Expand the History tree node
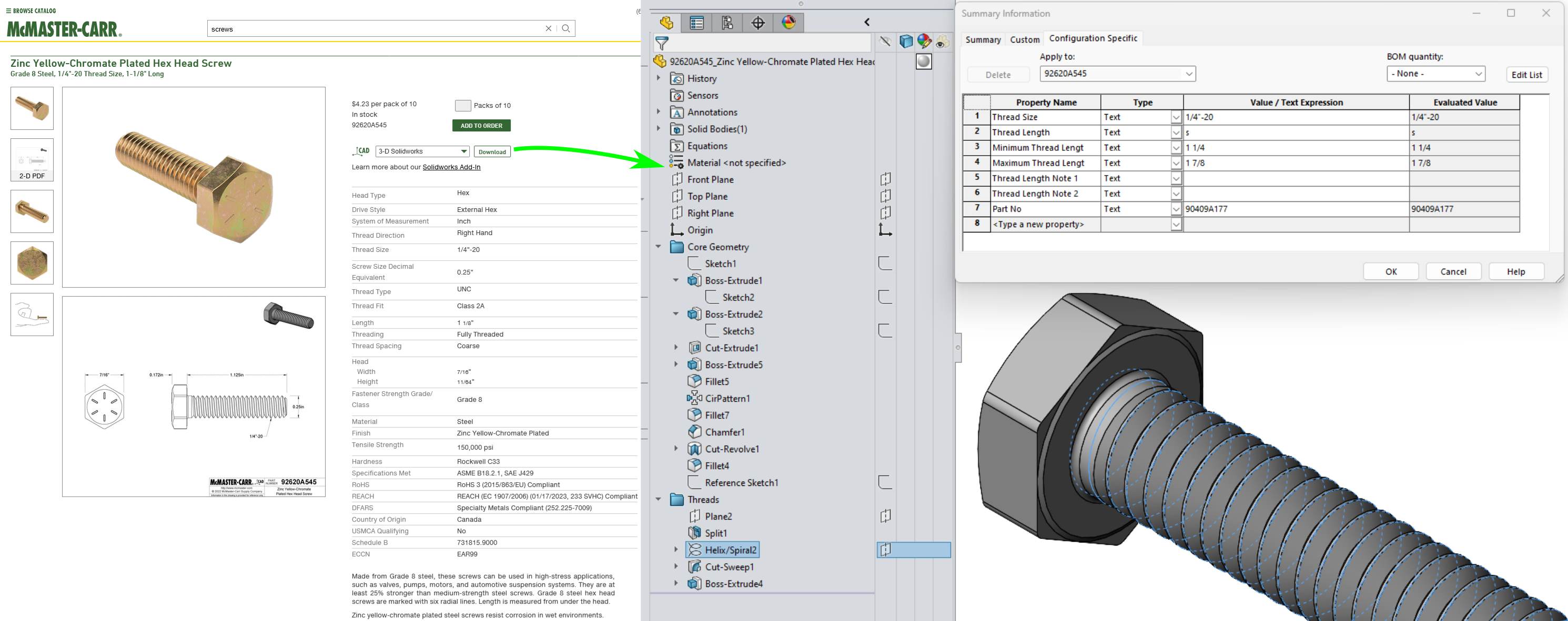The height and width of the screenshot is (621, 1568). pyautogui.click(x=659, y=78)
